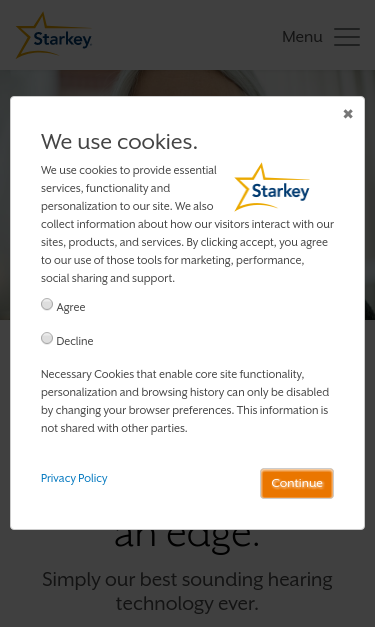Select the Agree radio button

pos(47,304)
